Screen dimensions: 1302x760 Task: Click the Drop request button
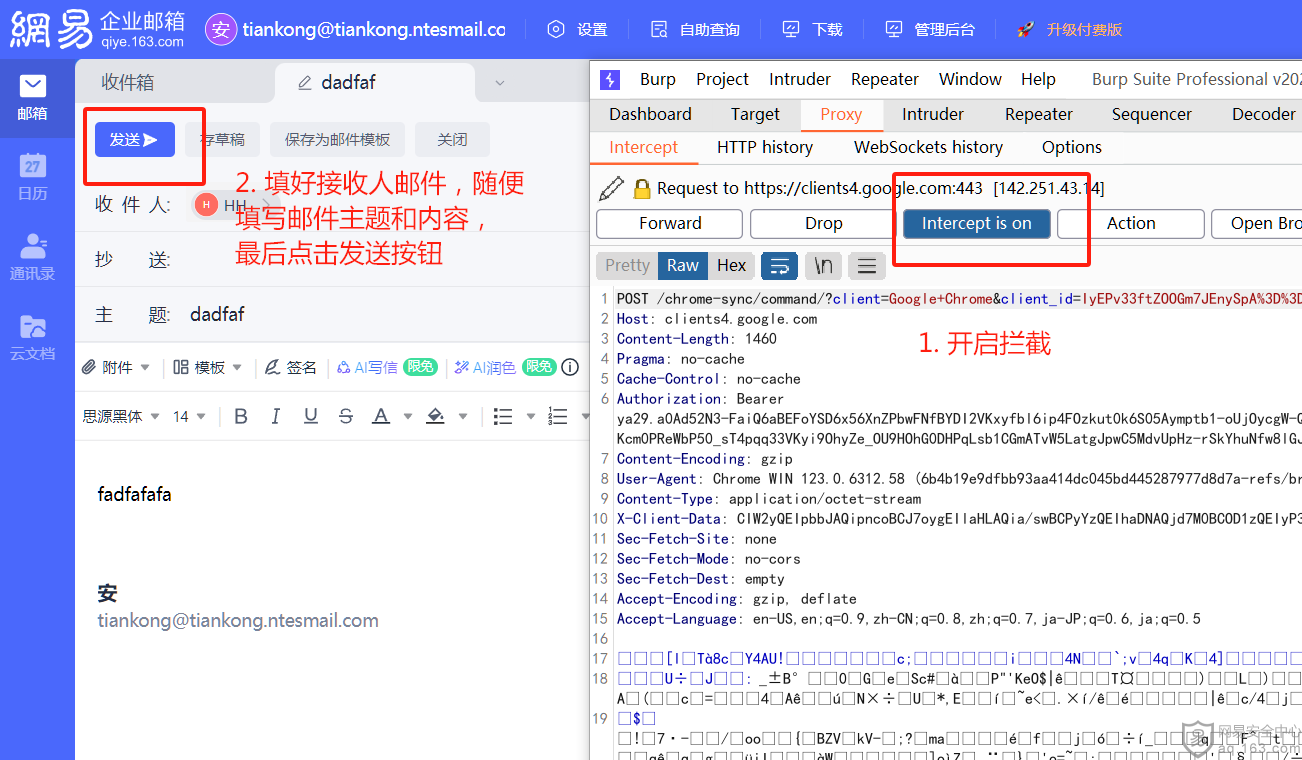coord(823,223)
